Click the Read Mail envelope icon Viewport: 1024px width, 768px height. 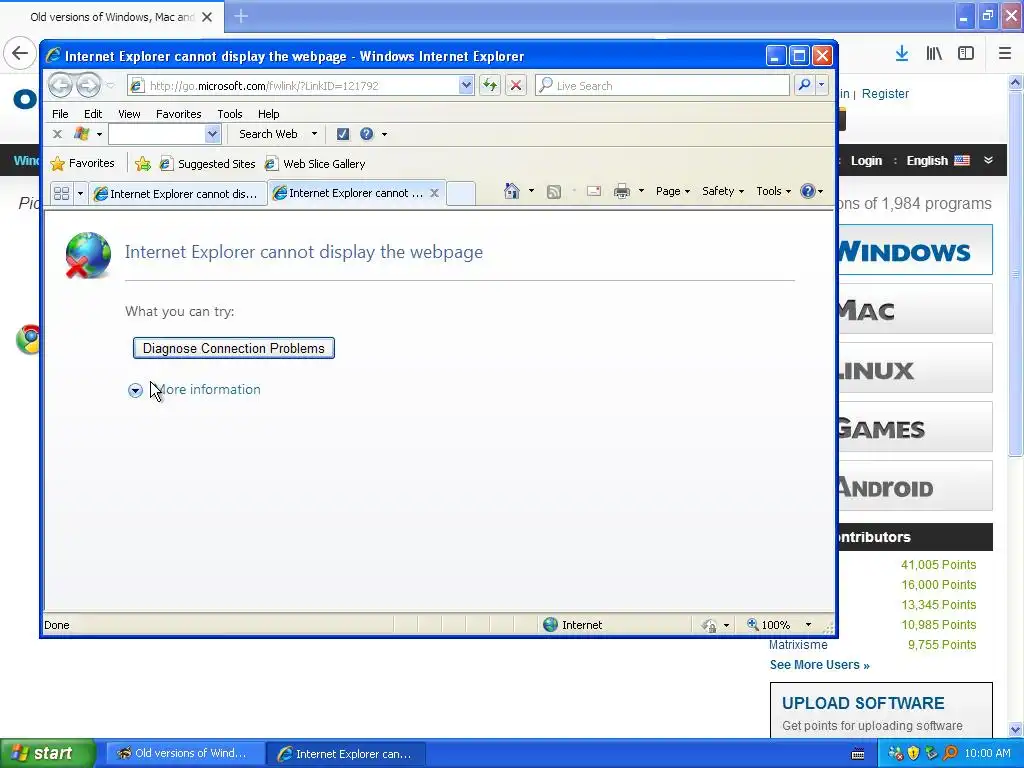click(594, 191)
